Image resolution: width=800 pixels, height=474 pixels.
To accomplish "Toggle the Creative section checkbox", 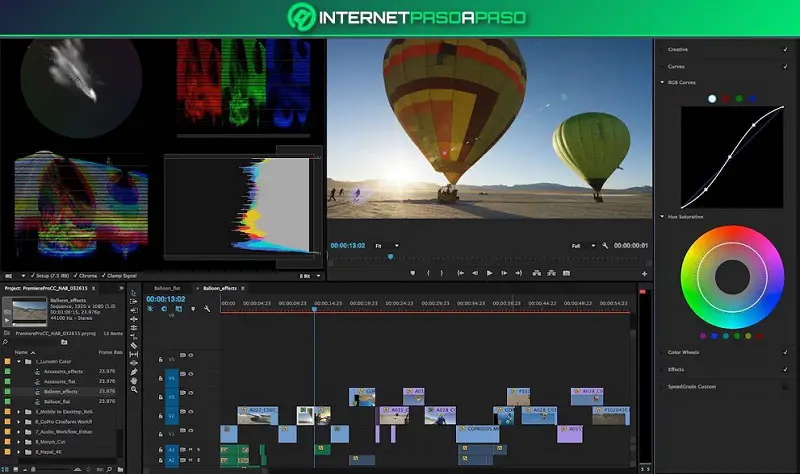I will [785, 49].
